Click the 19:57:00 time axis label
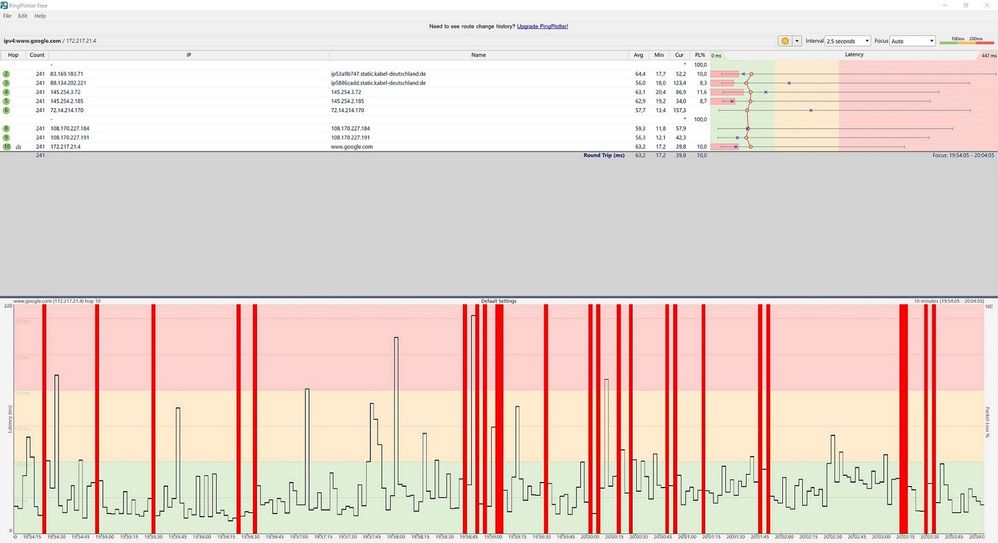 (x=299, y=537)
